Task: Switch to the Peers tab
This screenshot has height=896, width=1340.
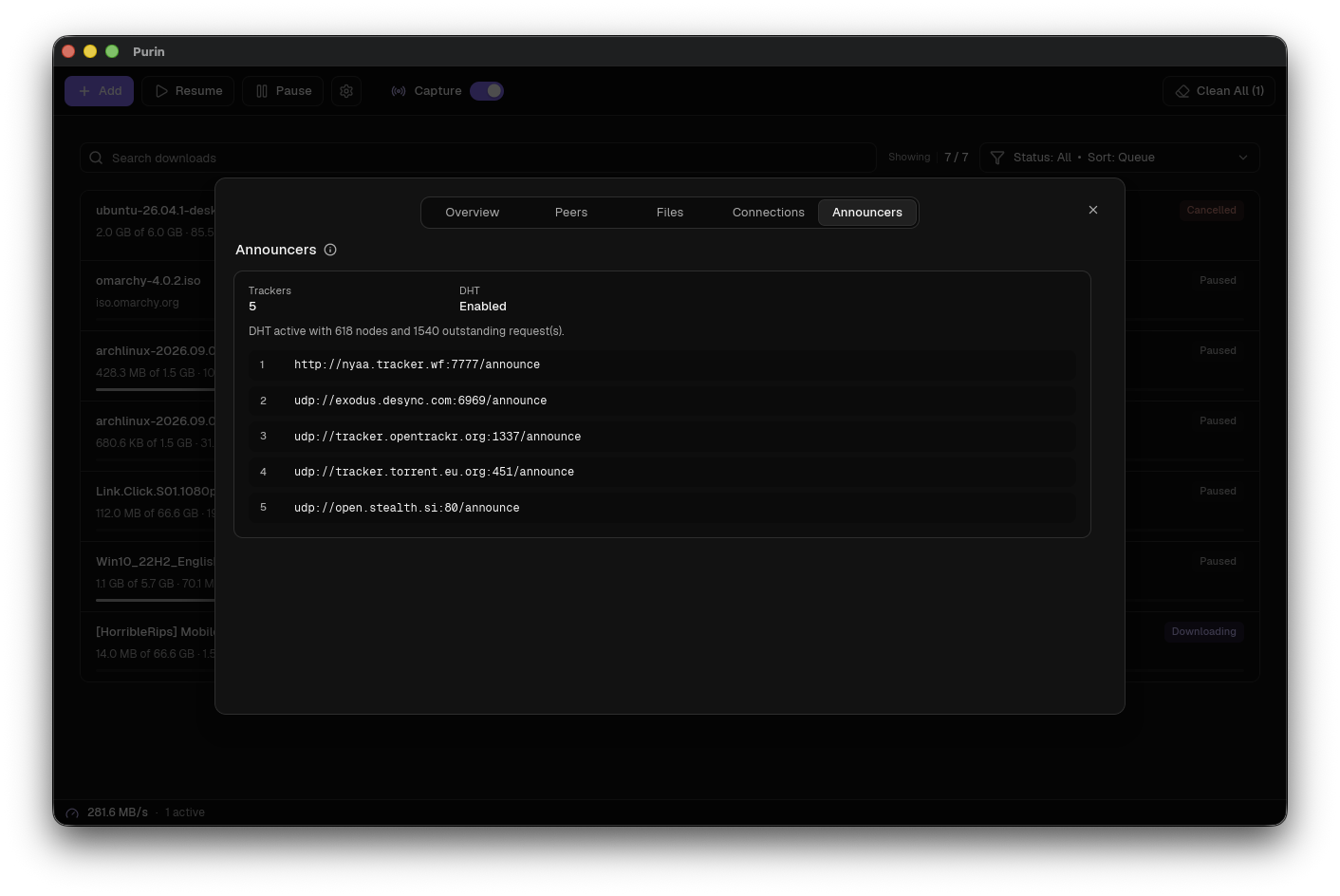Action: pos(571,213)
